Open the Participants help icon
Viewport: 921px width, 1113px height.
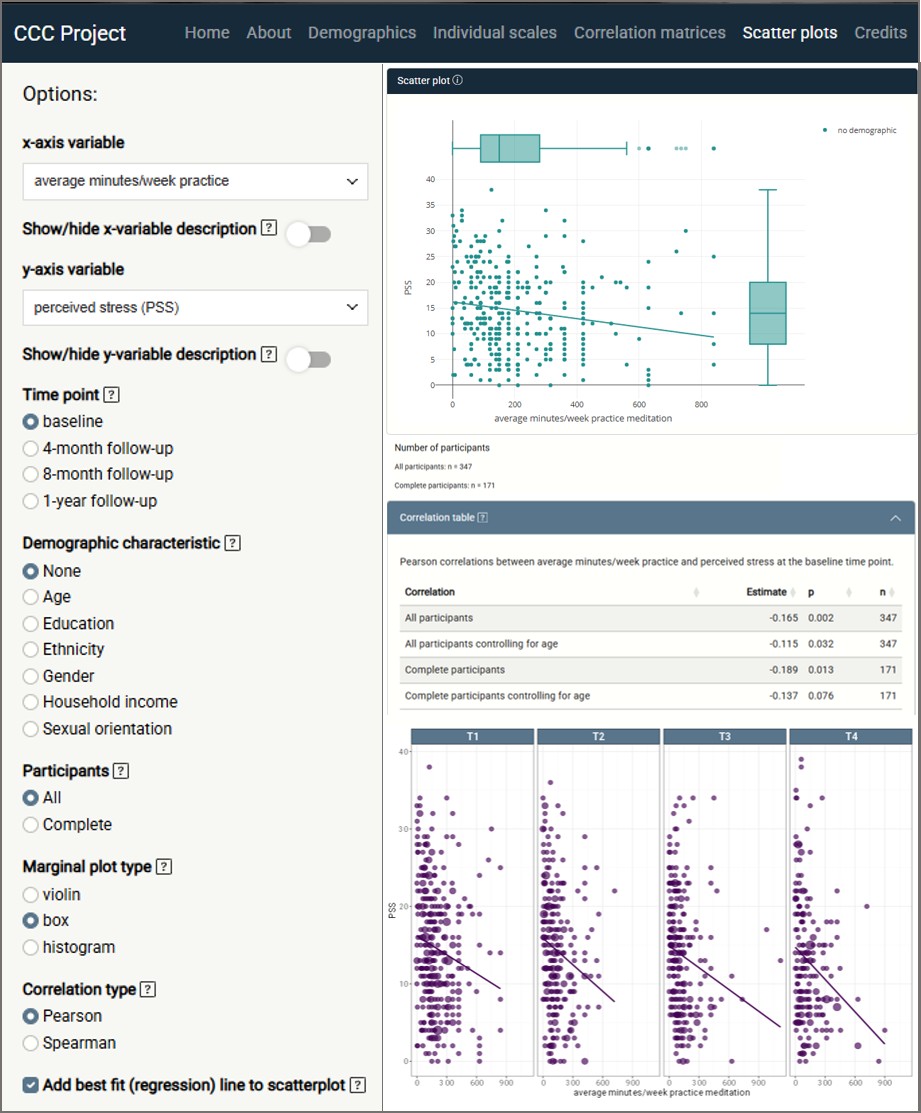pos(121,771)
